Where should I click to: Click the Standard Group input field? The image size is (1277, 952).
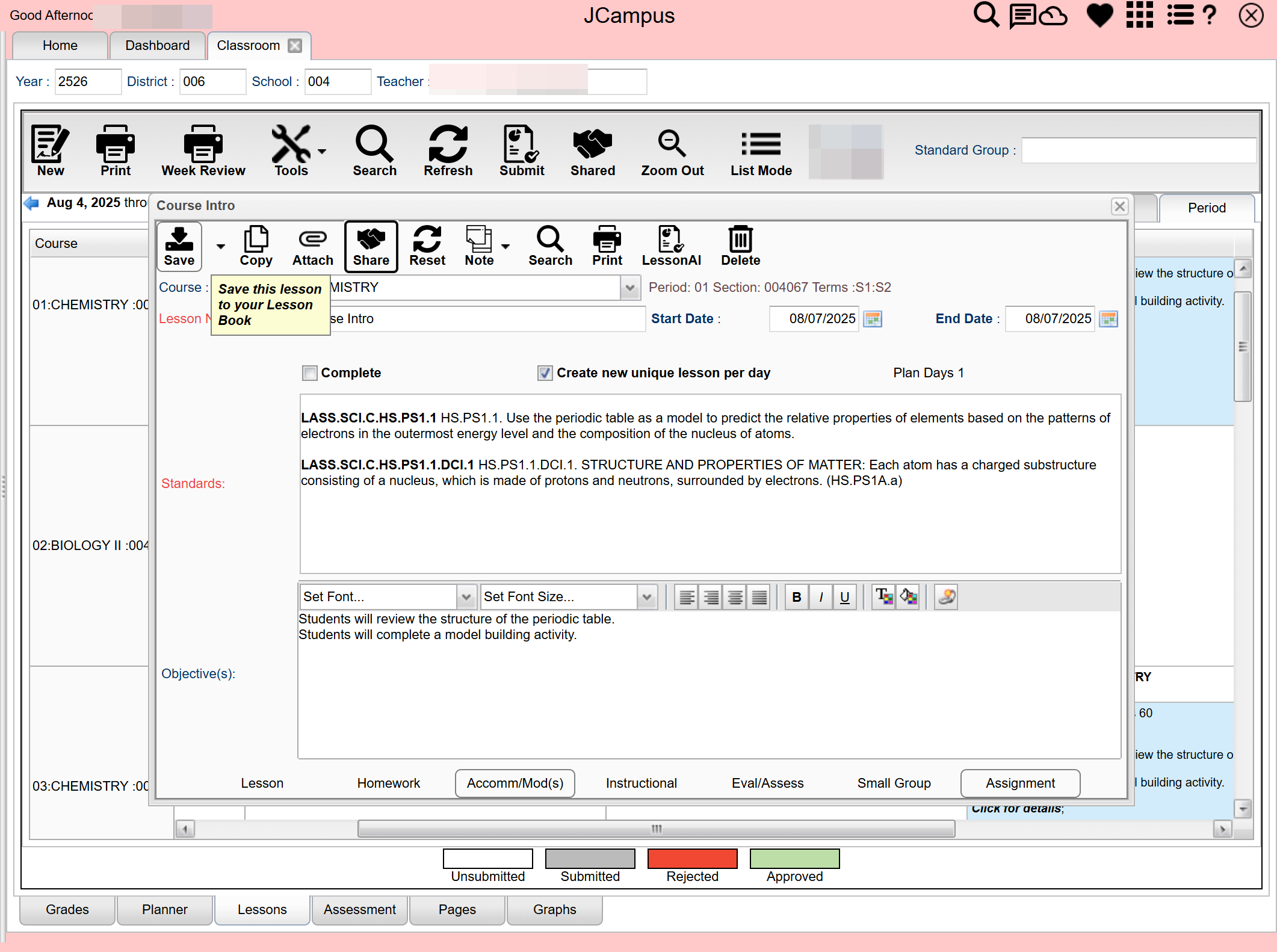pyautogui.click(x=1139, y=150)
